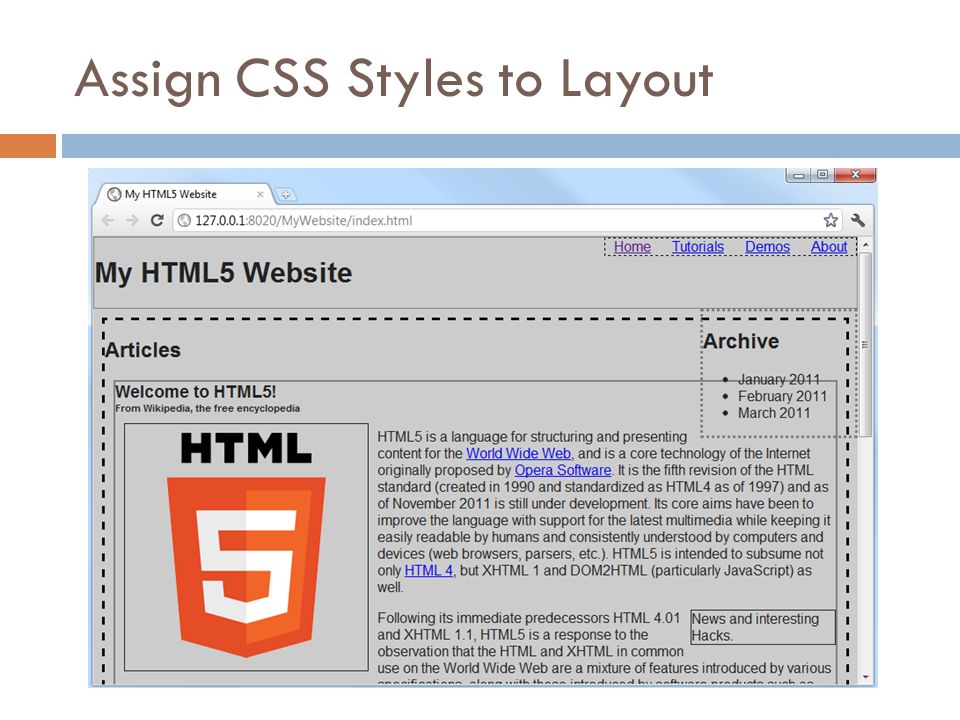Click February 2011 in the archive list
The height and width of the screenshot is (720, 960).
[782, 396]
